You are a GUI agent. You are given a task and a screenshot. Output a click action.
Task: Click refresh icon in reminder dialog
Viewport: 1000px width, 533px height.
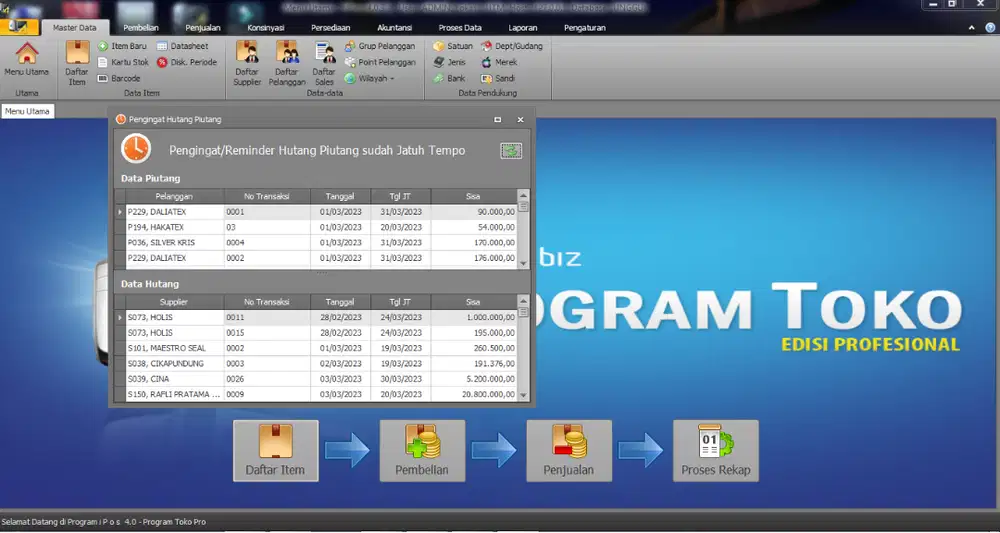pos(511,150)
